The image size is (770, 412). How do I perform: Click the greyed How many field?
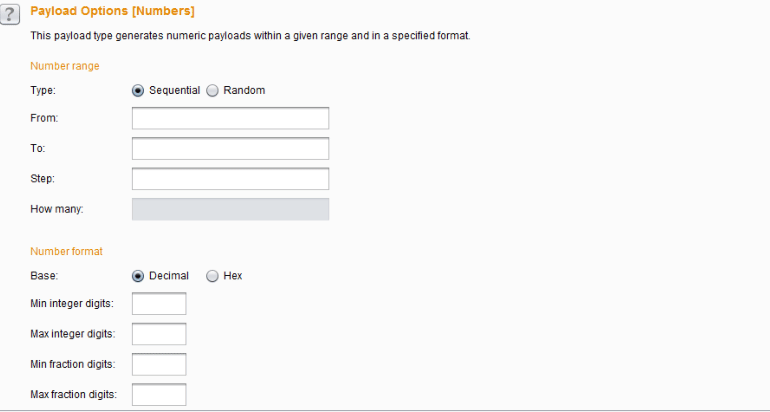tap(230, 209)
